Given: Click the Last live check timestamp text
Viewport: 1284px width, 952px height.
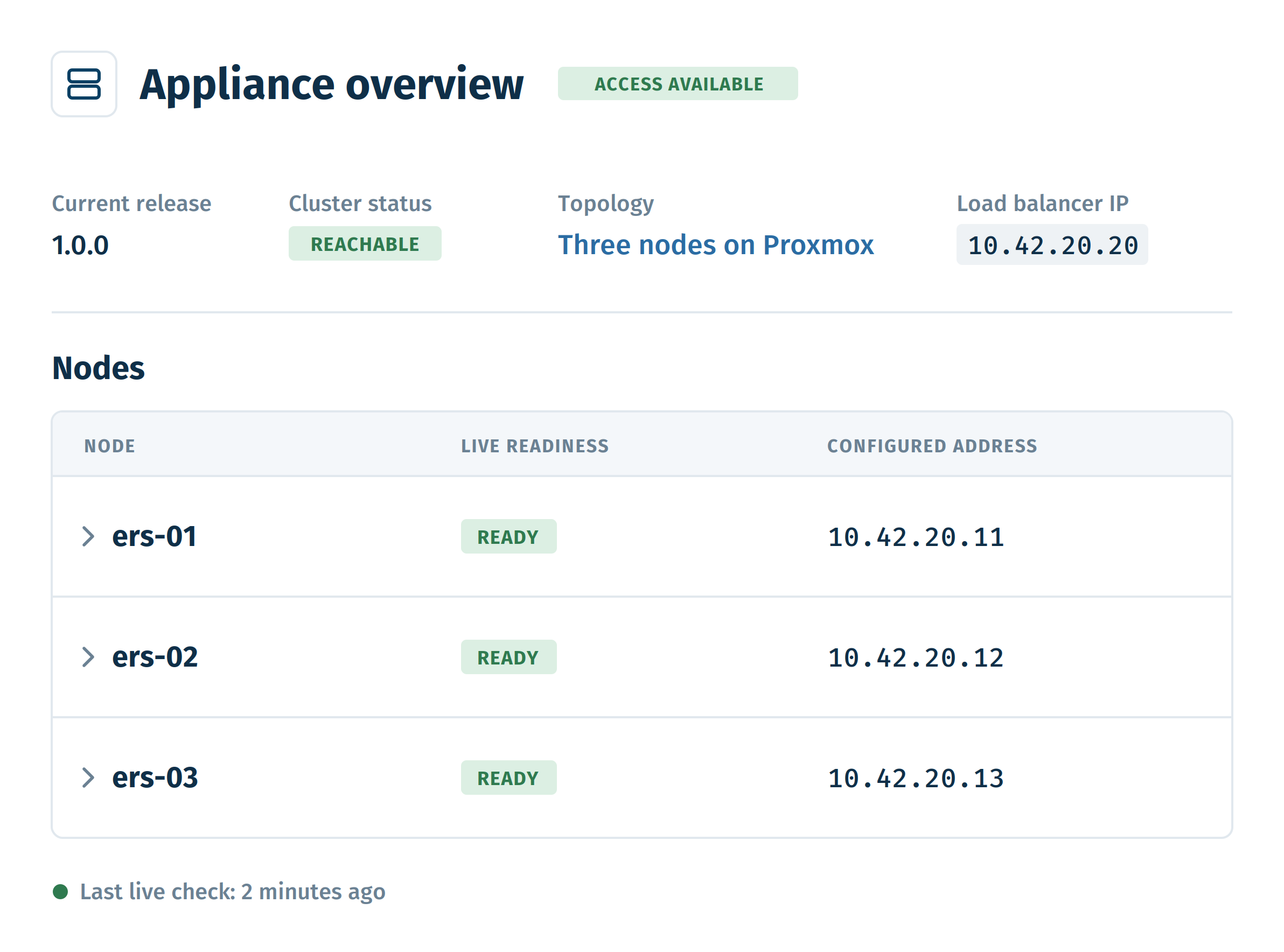Looking at the screenshot, I should (x=232, y=892).
